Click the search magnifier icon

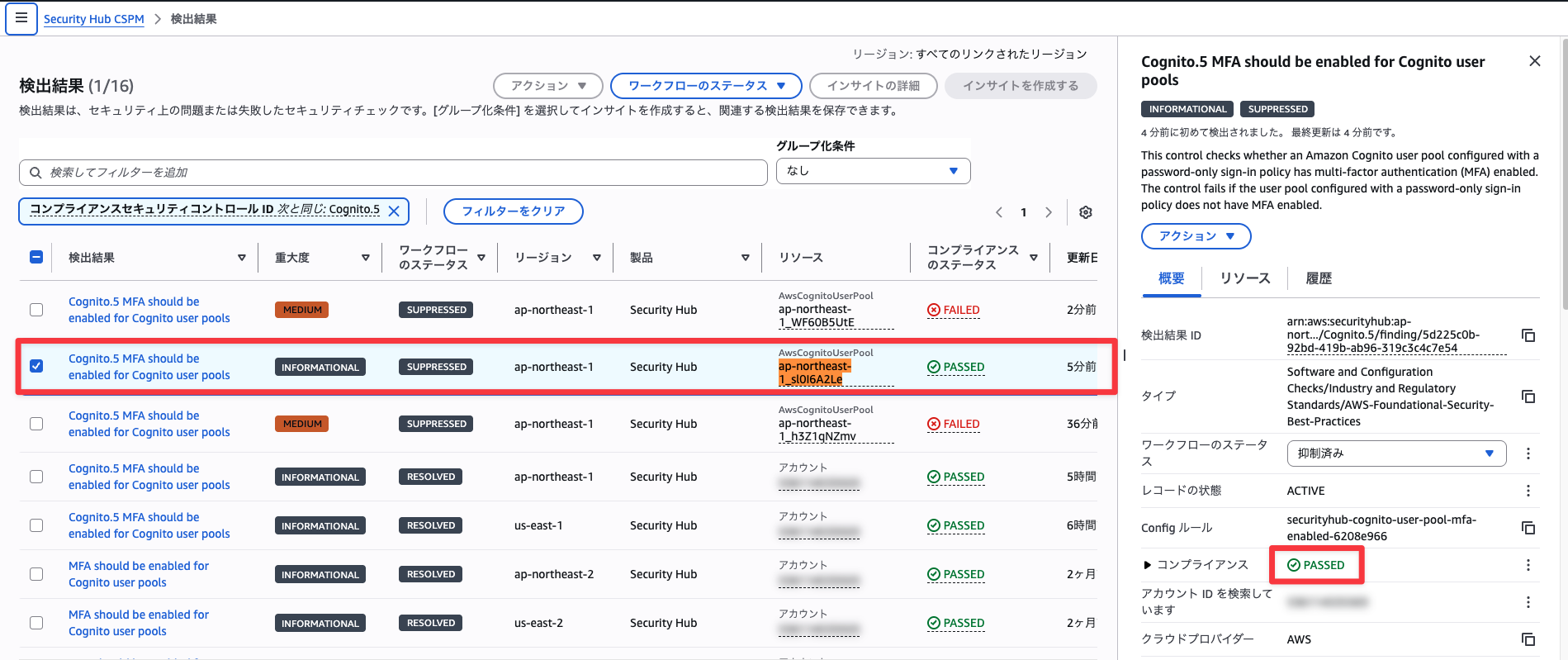tap(36, 173)
